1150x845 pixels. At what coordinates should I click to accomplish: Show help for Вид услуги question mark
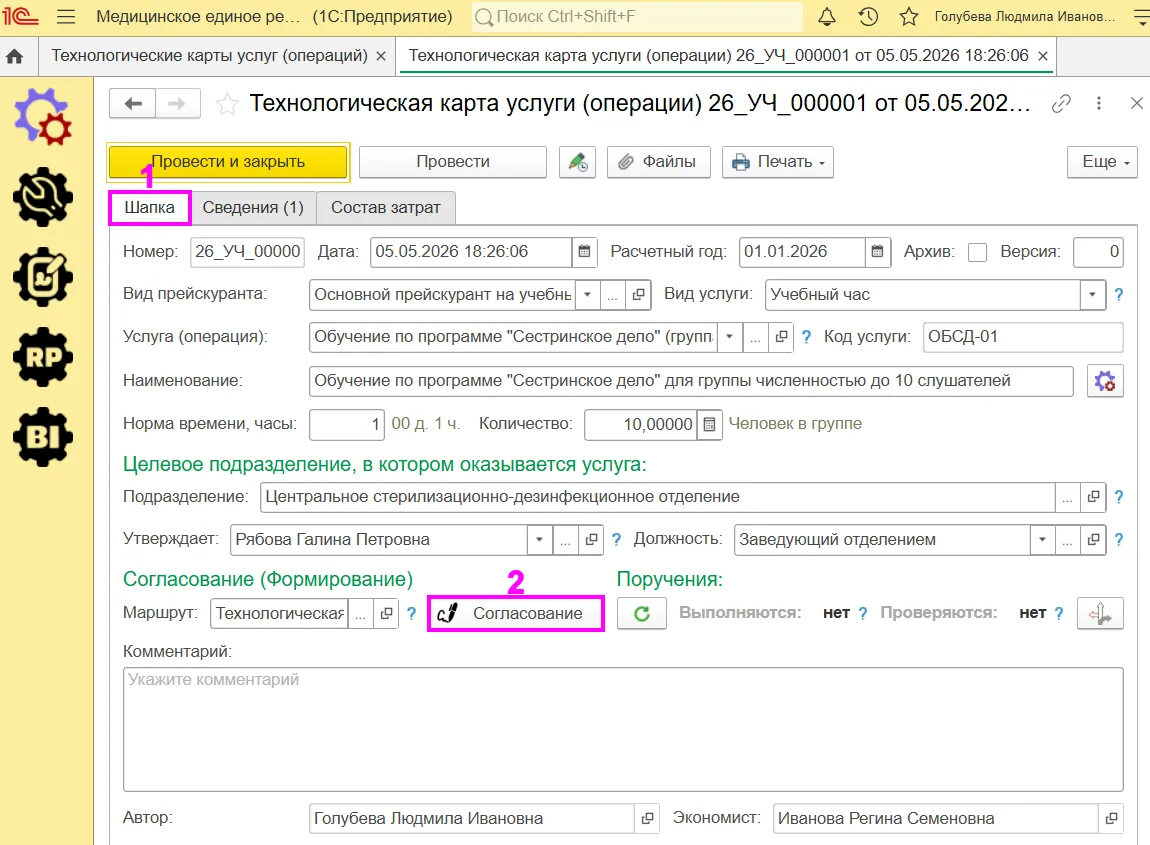pyautogui.click(x=1118, y=294)
